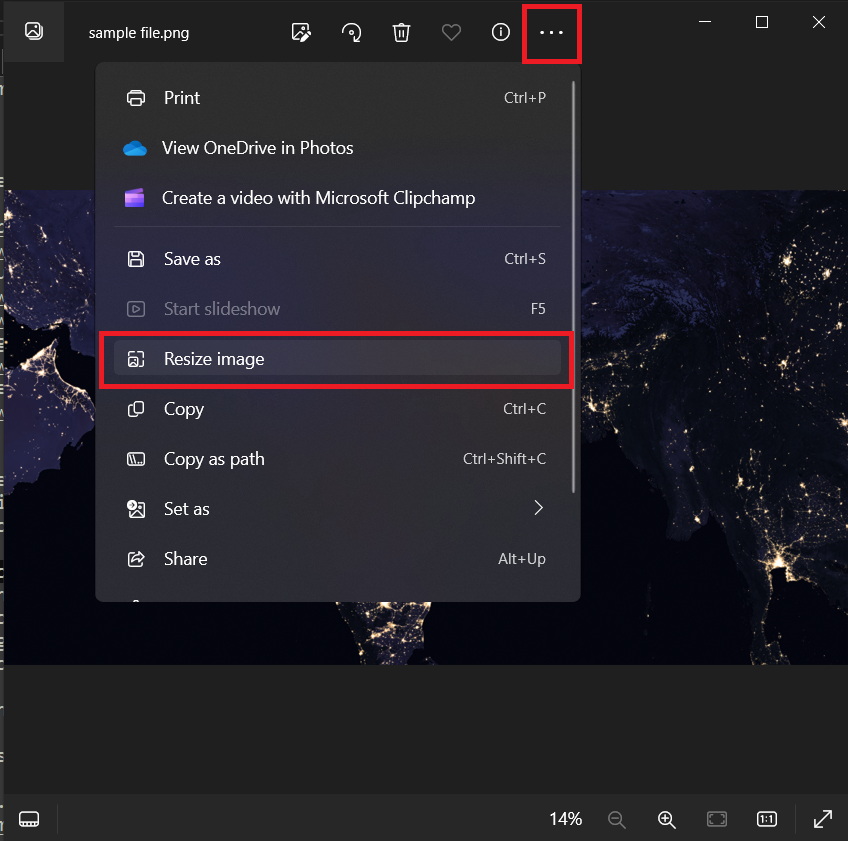Delete the current image
Image resolution: width=848 pixels, height=841 pixels.
pos(401,32)
